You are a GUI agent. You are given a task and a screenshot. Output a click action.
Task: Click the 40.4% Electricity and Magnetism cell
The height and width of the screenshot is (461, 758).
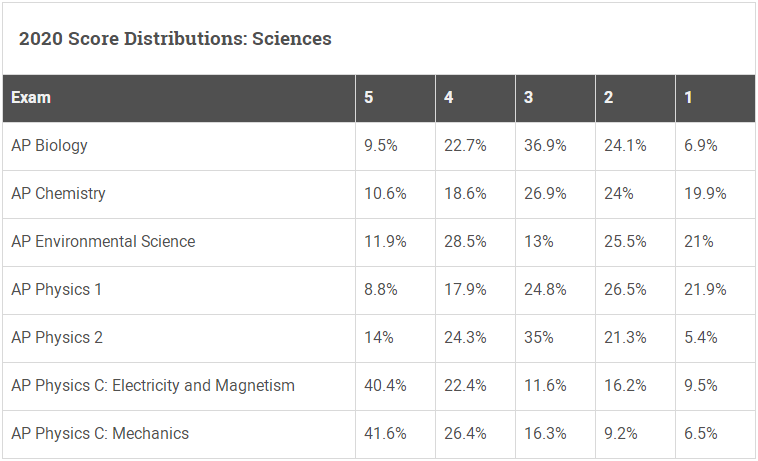(385, 386)
